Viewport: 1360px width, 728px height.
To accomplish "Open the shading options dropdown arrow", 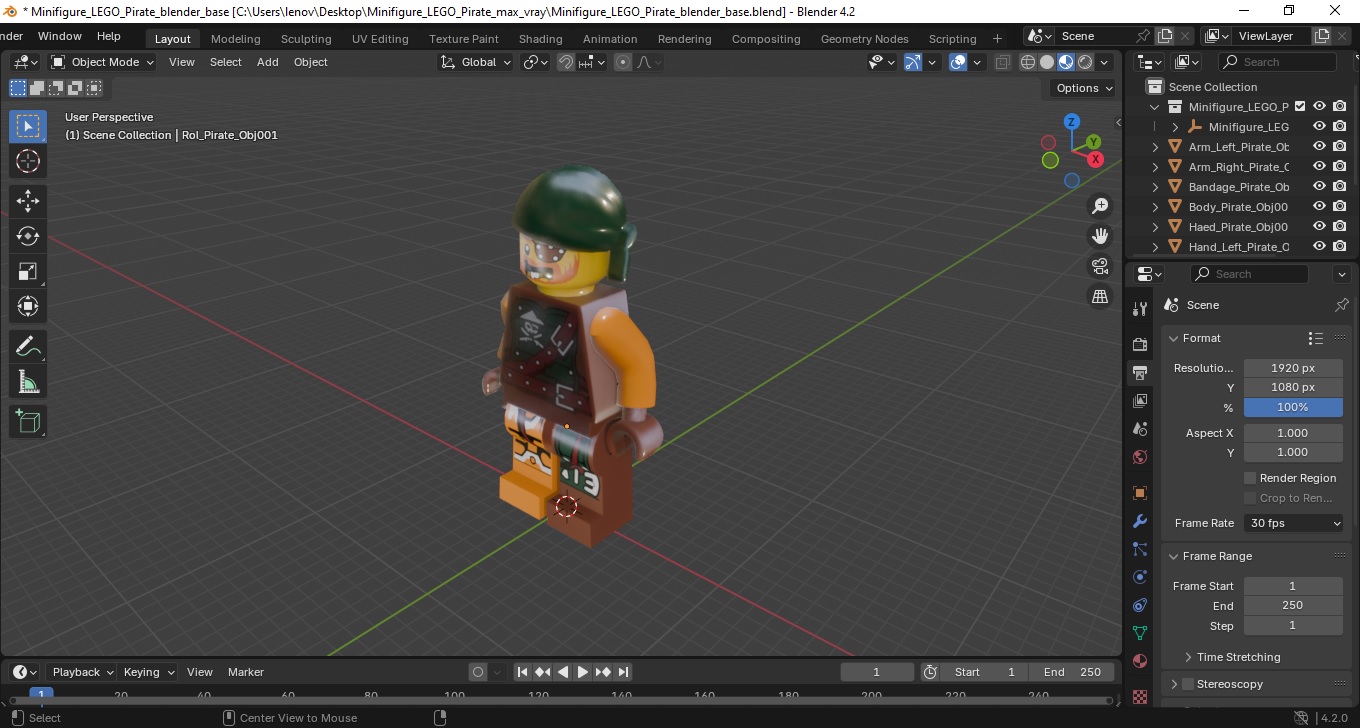I will (1105, 62).
